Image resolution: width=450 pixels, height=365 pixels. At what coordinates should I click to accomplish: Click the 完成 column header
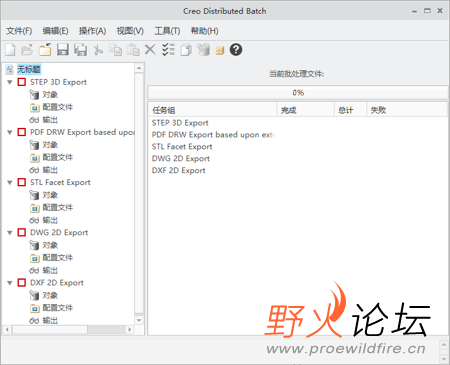pyautogui.click(x=306, y=110)
